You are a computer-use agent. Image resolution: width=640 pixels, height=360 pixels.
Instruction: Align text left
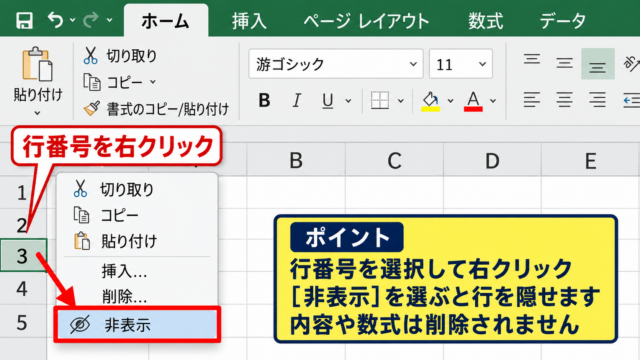pos(531,100)
